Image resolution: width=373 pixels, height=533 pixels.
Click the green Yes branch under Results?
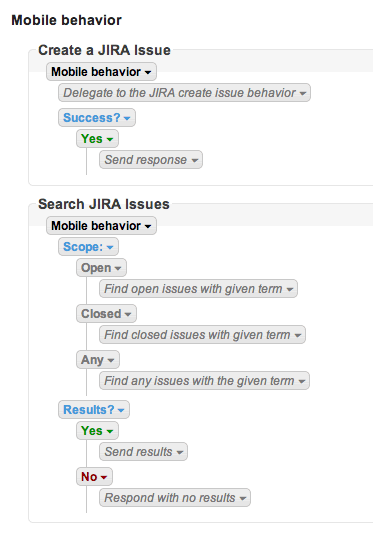[x=97, y=431]
